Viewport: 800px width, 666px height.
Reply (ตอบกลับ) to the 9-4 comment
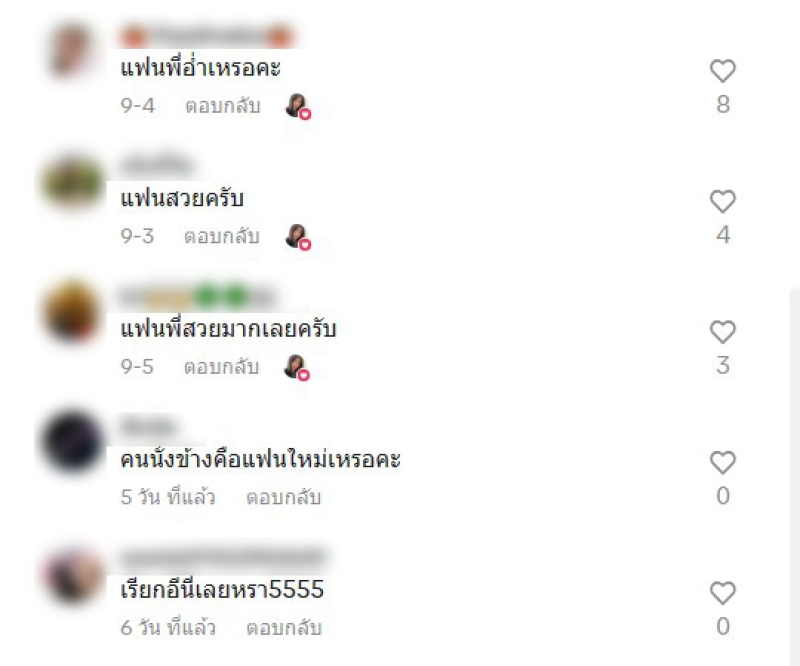[223, 106]
